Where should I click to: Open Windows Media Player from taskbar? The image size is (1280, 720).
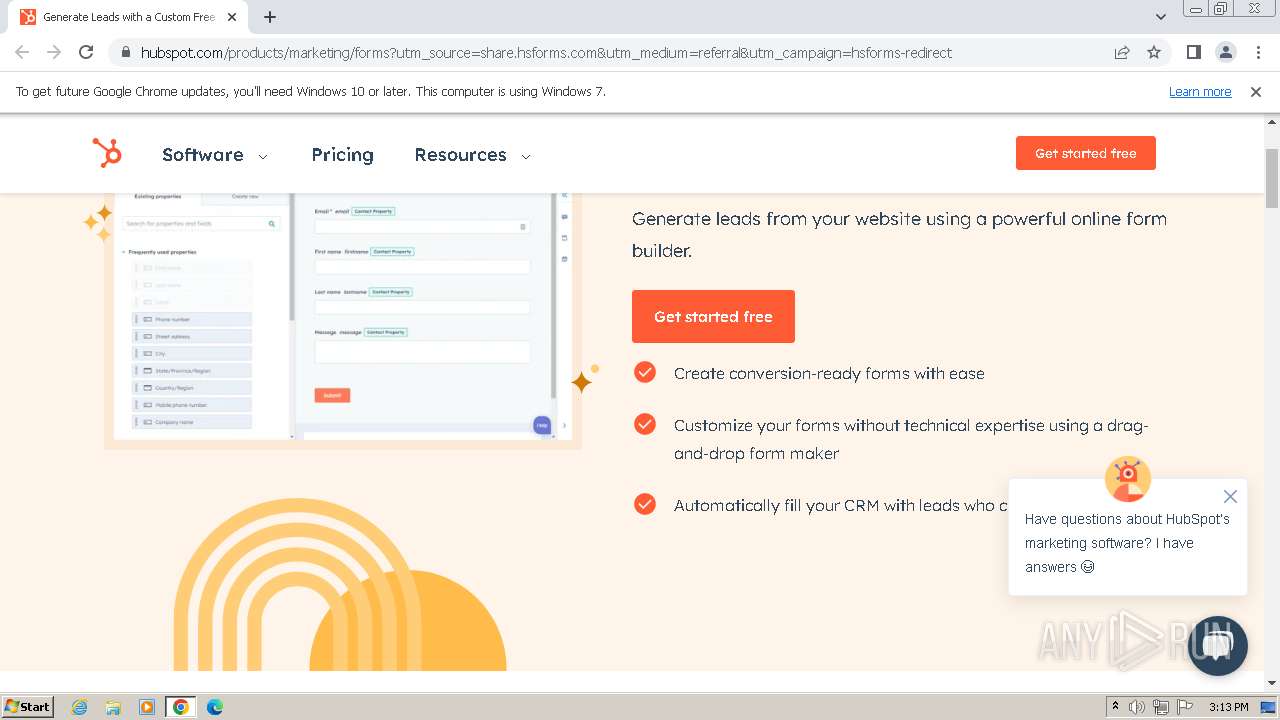coord(147,707)
